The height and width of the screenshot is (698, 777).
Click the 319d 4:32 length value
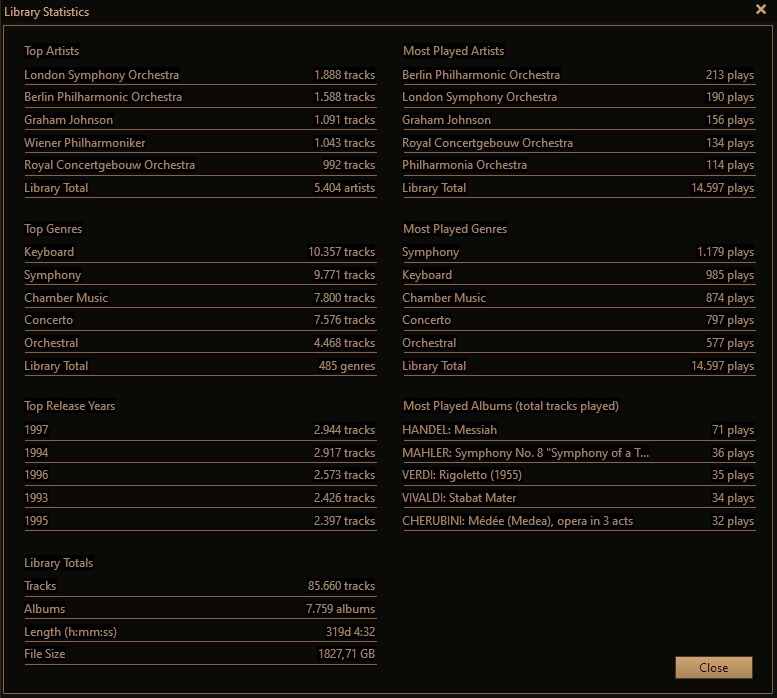coord(350,632)
